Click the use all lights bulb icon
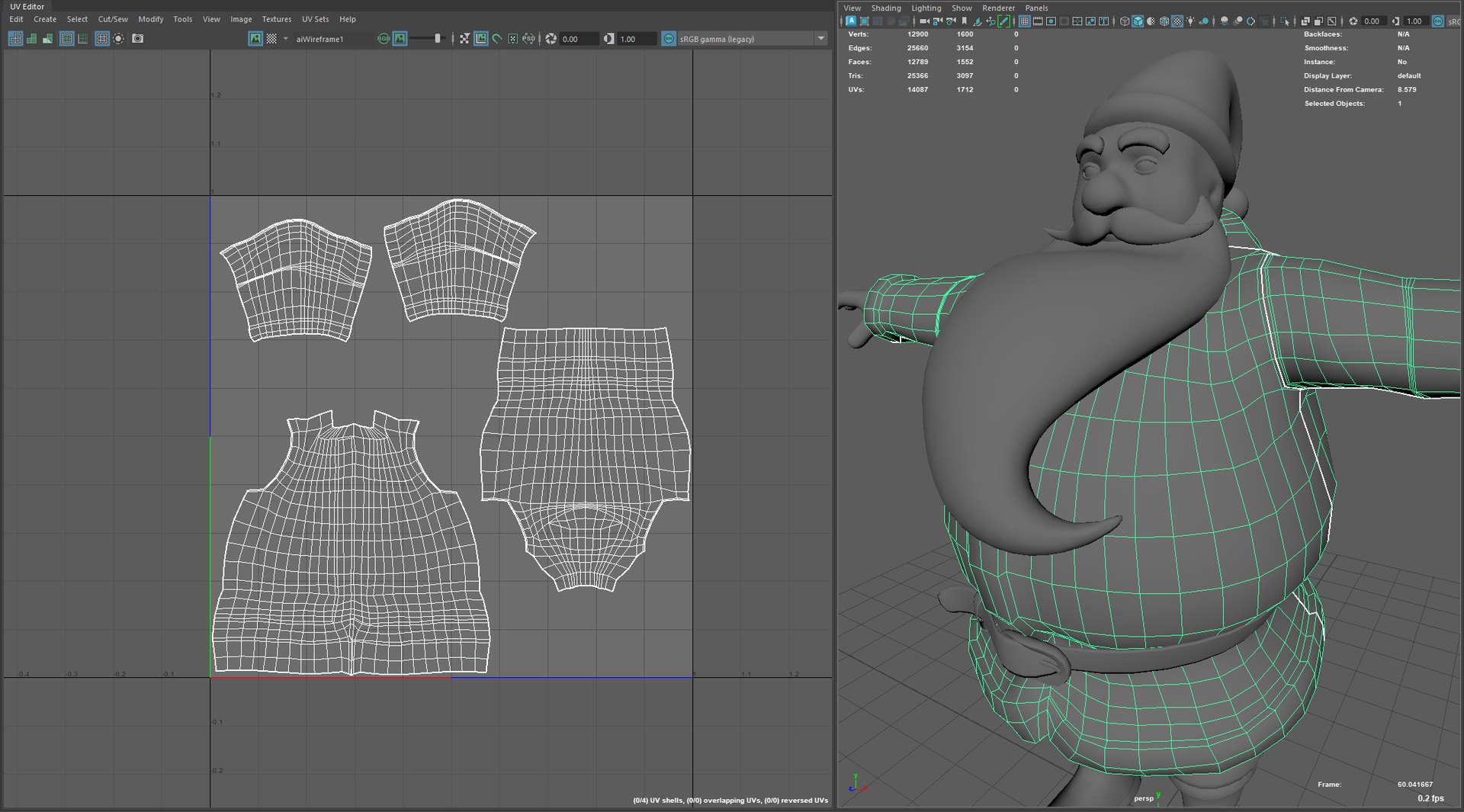Image resolution: width=1464 pixels, height=812 pixels. coord(1190,21)
